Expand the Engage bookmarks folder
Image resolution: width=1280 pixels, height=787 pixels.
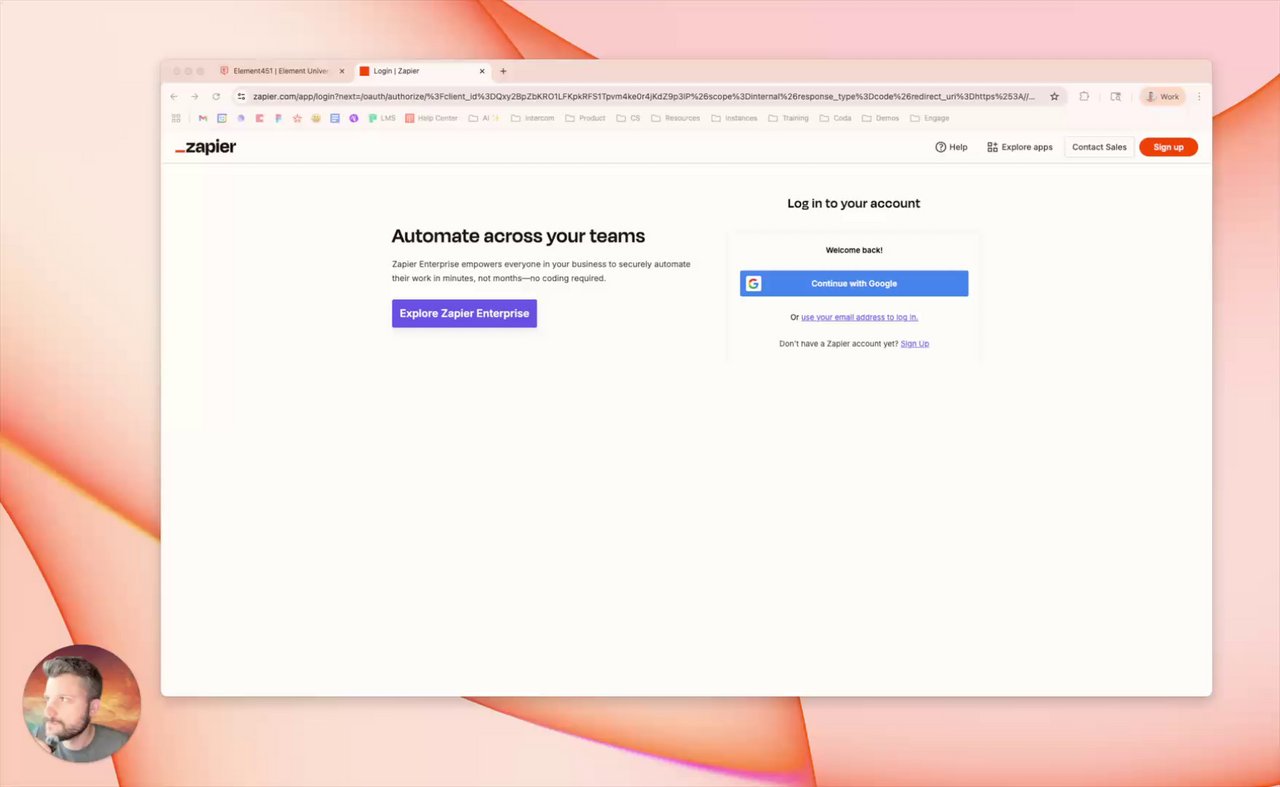tap(929, 118)
